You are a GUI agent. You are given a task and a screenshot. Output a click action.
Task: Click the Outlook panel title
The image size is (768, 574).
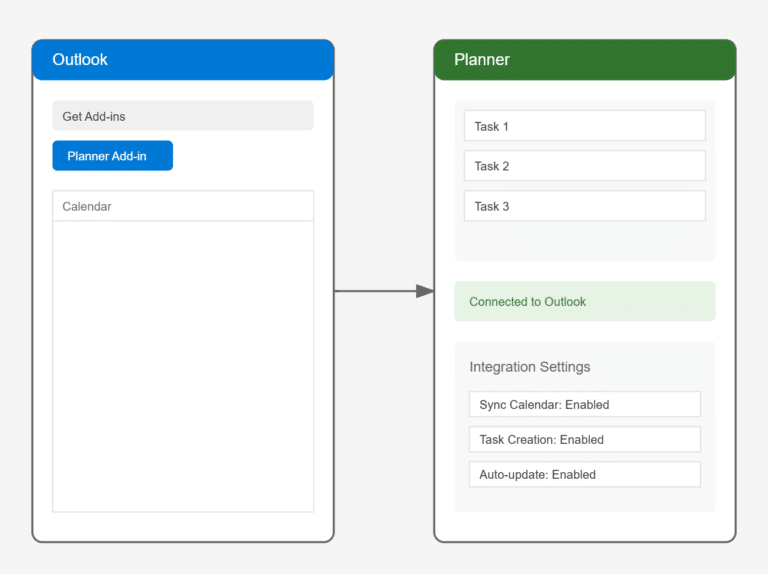[80, 59]
